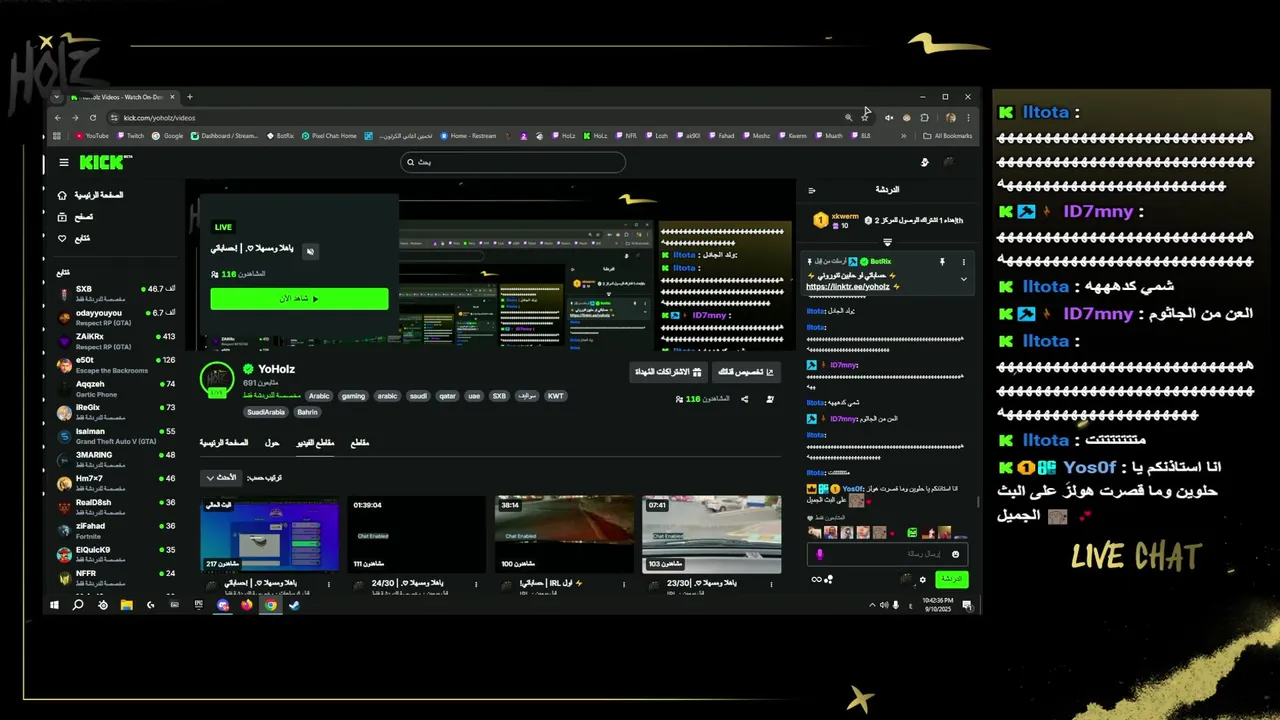The width and height of the screenshot is (1280, 720).
Task: Open the All Bookmarks folder
Action: [948, 136]
